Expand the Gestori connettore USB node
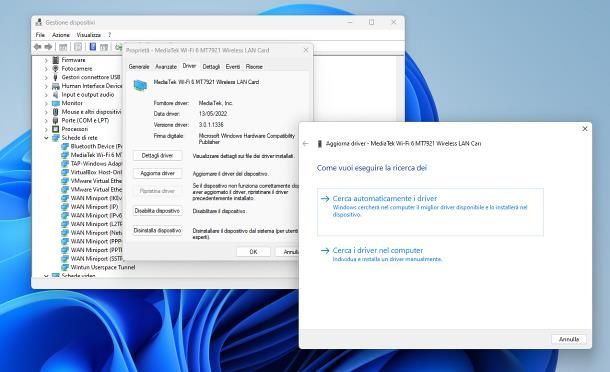The width and height of the screenshot is (610, 372). point(46,77)
